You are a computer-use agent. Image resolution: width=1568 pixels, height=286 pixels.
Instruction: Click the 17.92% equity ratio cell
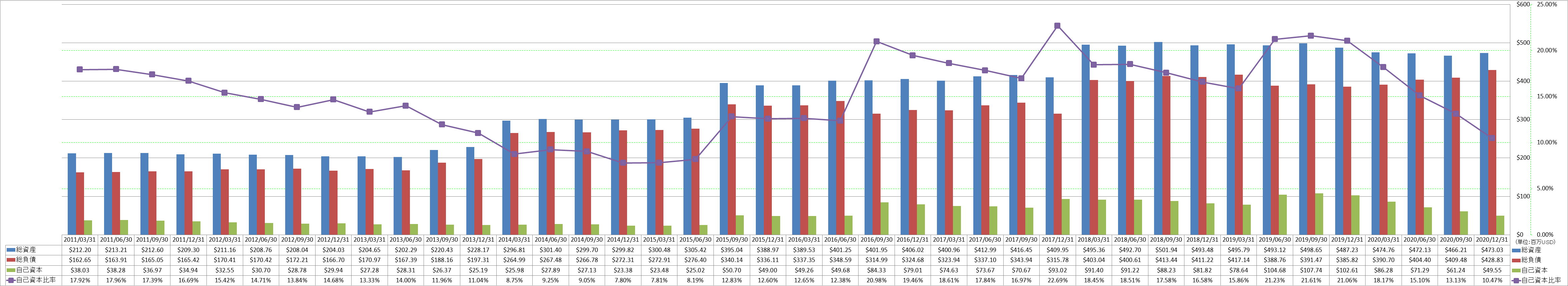[80, 281]
